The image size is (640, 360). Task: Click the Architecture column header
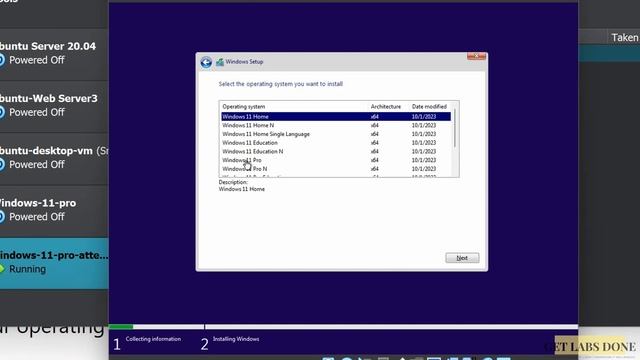(x=386, y=107)
